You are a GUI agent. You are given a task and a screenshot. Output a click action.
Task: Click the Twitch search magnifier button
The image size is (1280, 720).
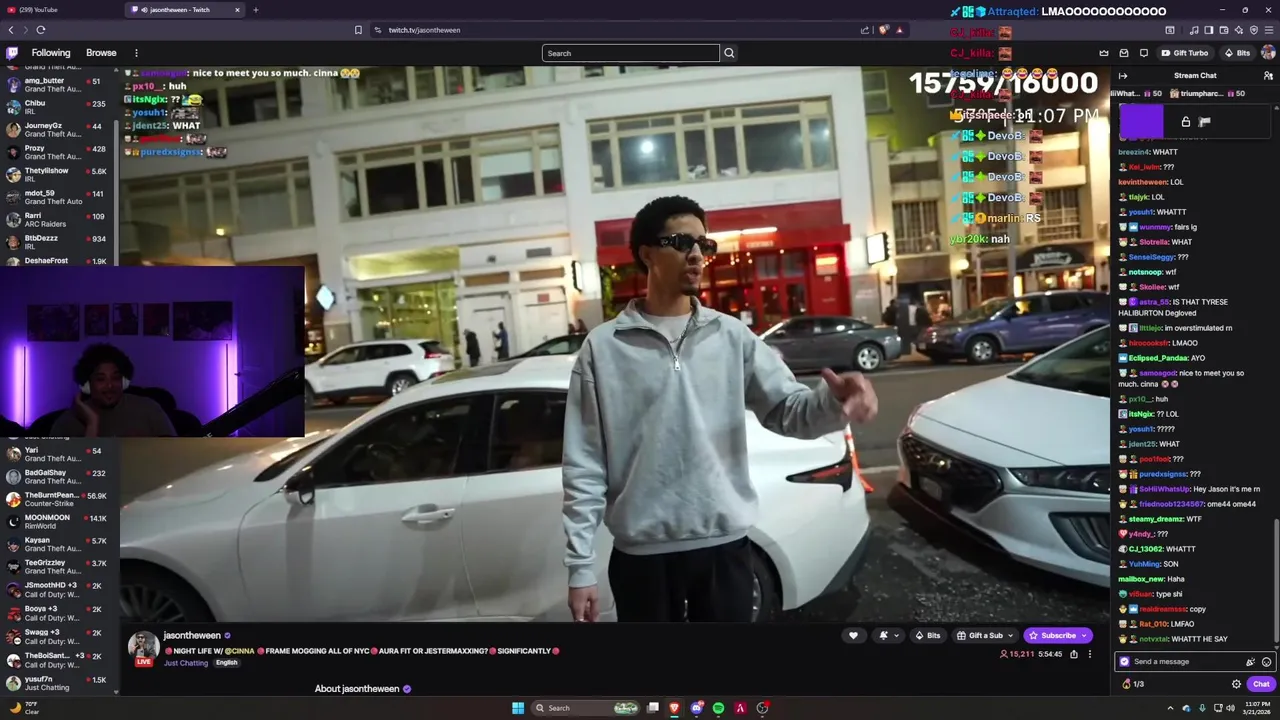[x=729, y=53]
